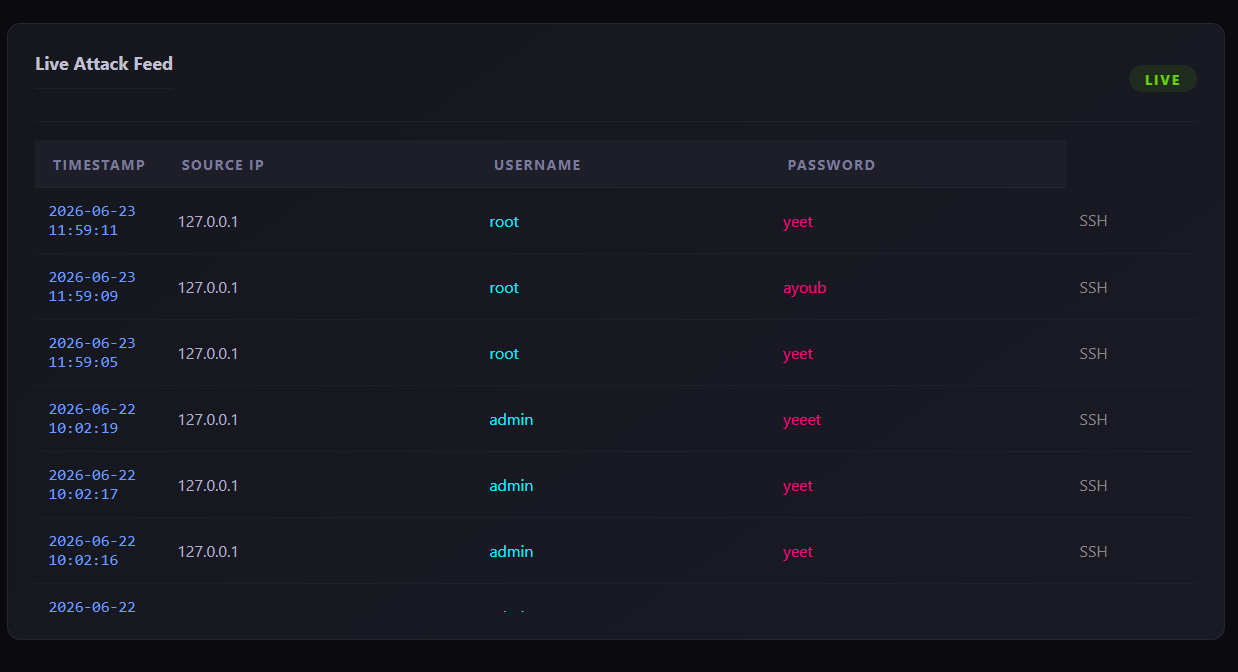Click source IP in the 11:59:09 row
The width and height of the screenshot is (1238, 672).
208,288
